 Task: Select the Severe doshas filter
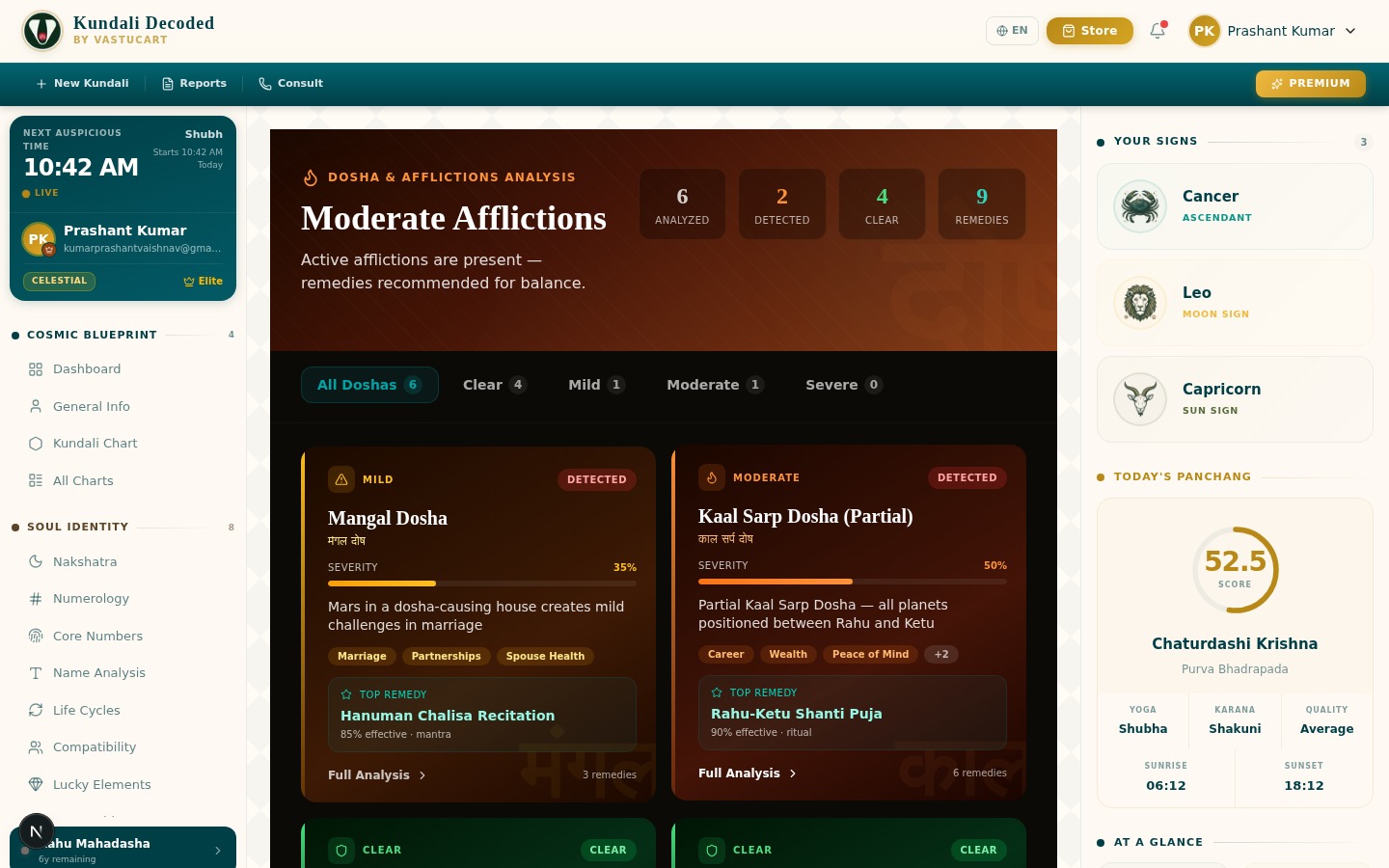click(843, 385)
